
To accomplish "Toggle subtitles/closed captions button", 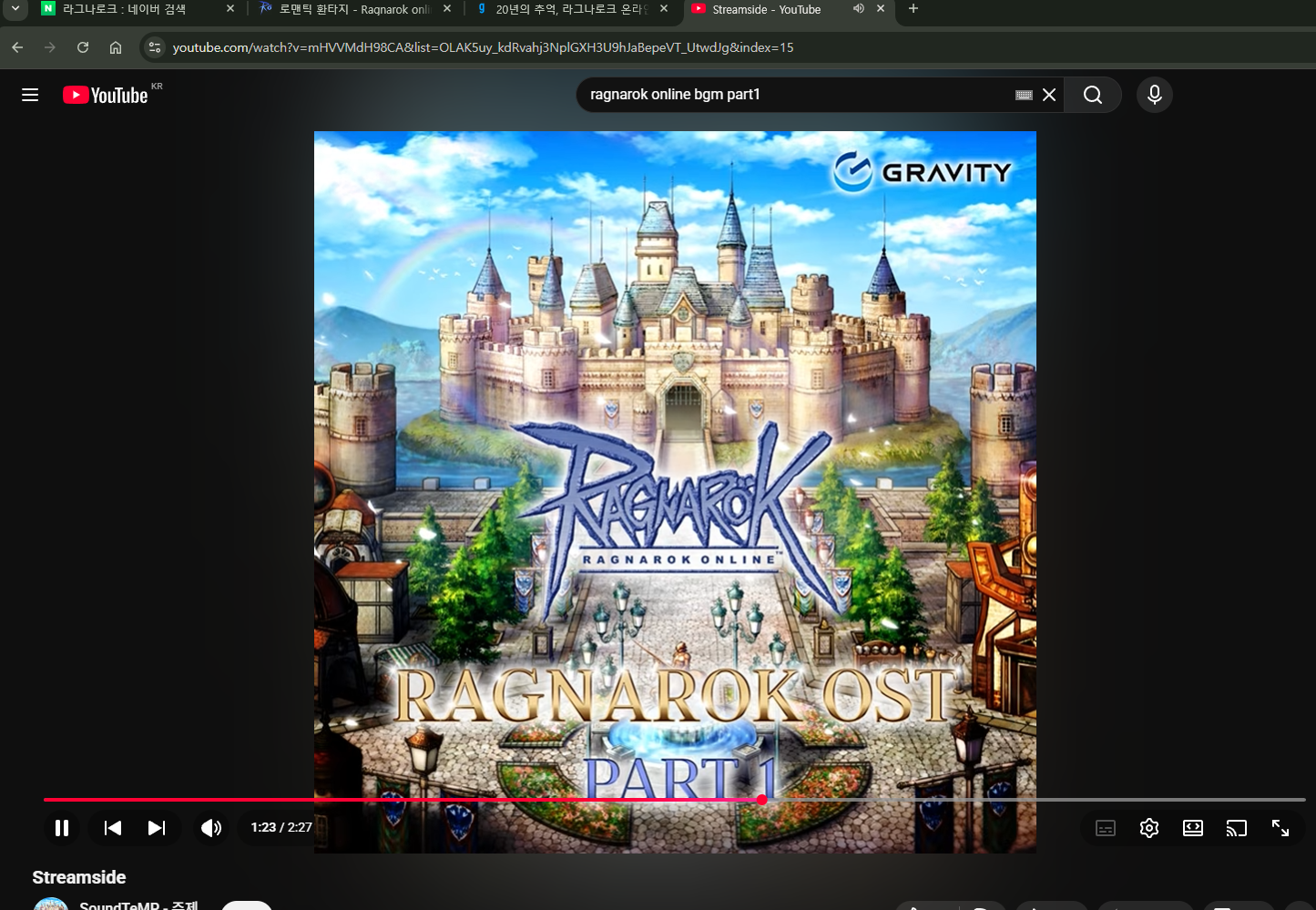I will (x=1106, y=828).
